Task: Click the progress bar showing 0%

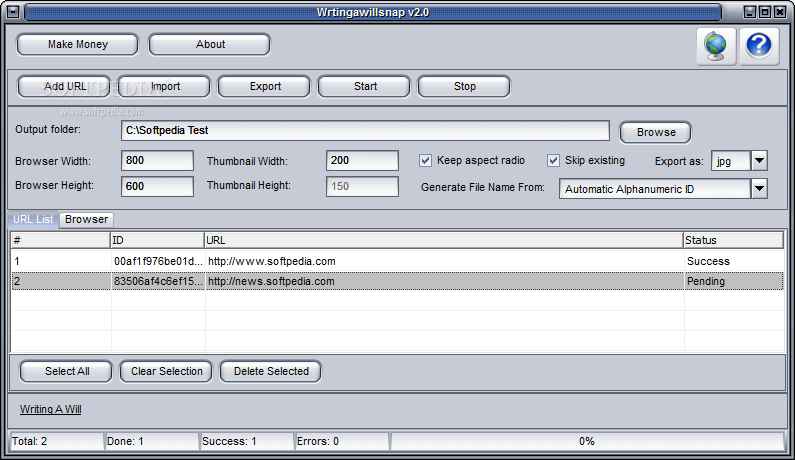Action: tap(587, 441)
